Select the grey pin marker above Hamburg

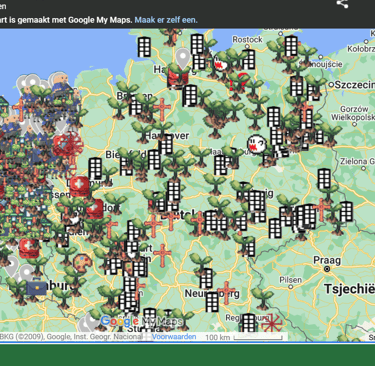pos(183,58)
